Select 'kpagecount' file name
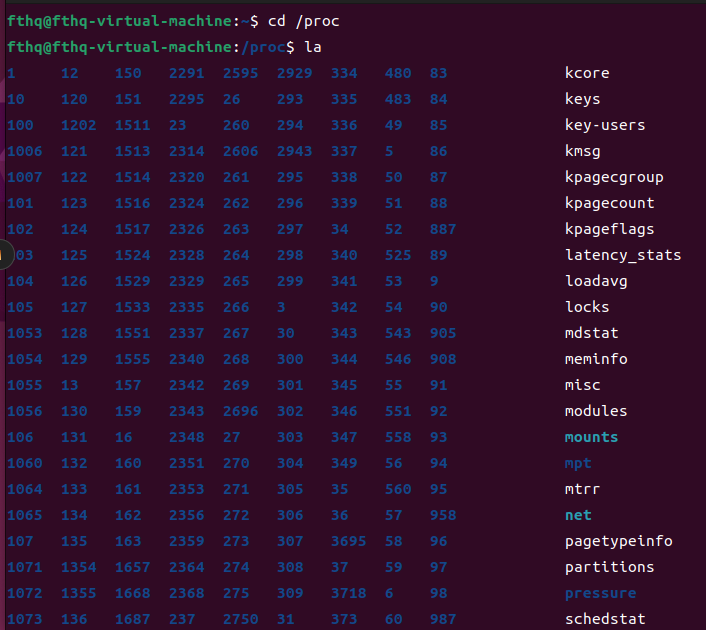This screenshot has height=630, width=706. 610,203
